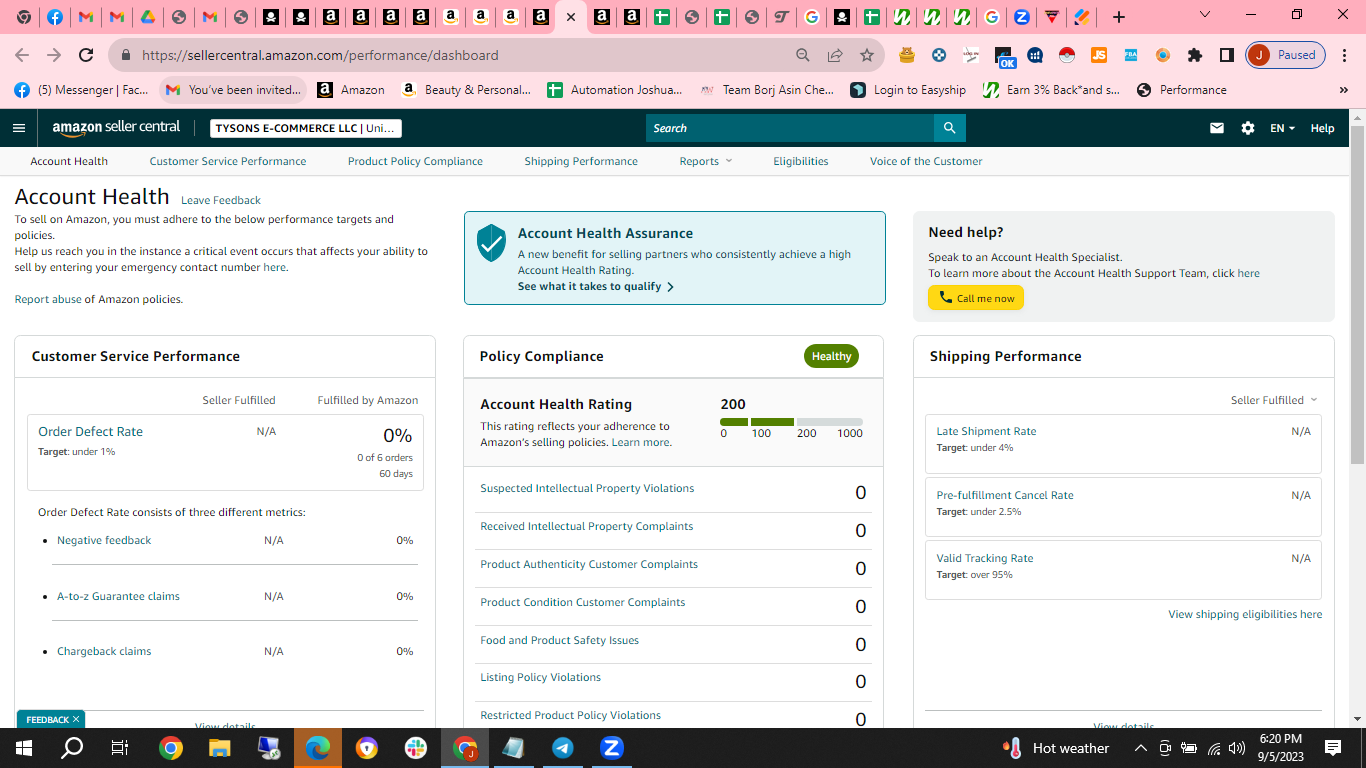1366x768 pixels.
Task: Close the active browser tab
Action: (570, 17)
